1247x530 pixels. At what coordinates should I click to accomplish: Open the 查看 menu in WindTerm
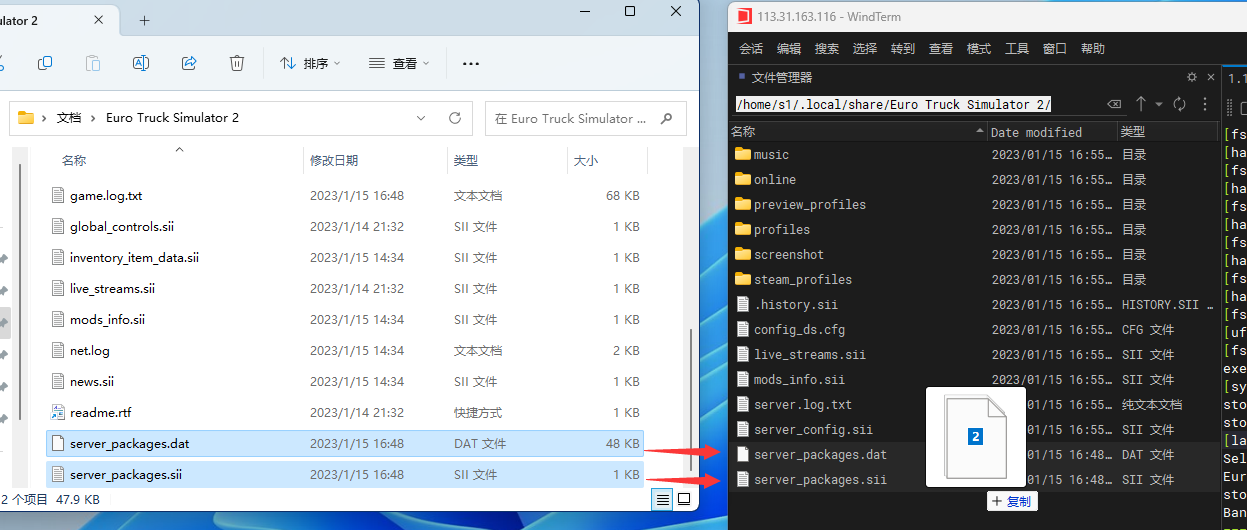pyautogui.click(x=941, y=49)
